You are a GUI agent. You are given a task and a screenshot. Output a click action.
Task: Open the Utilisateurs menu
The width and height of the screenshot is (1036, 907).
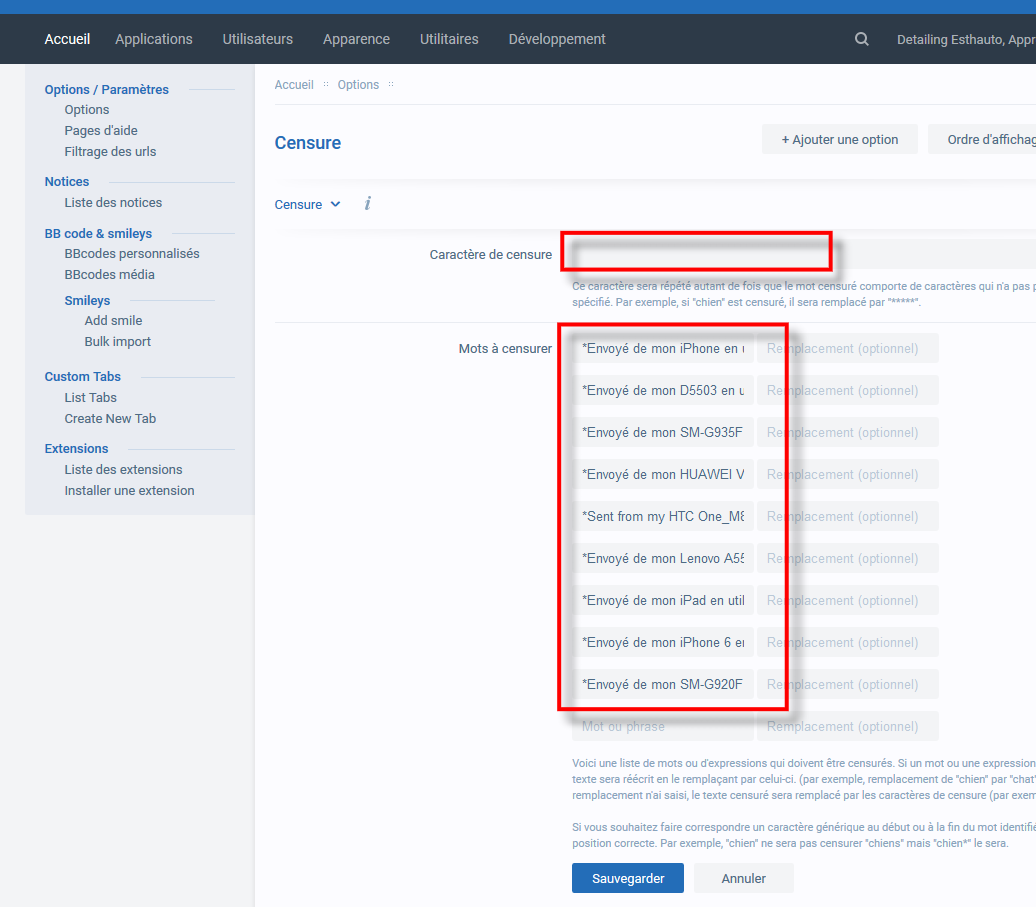coord(258,39)
